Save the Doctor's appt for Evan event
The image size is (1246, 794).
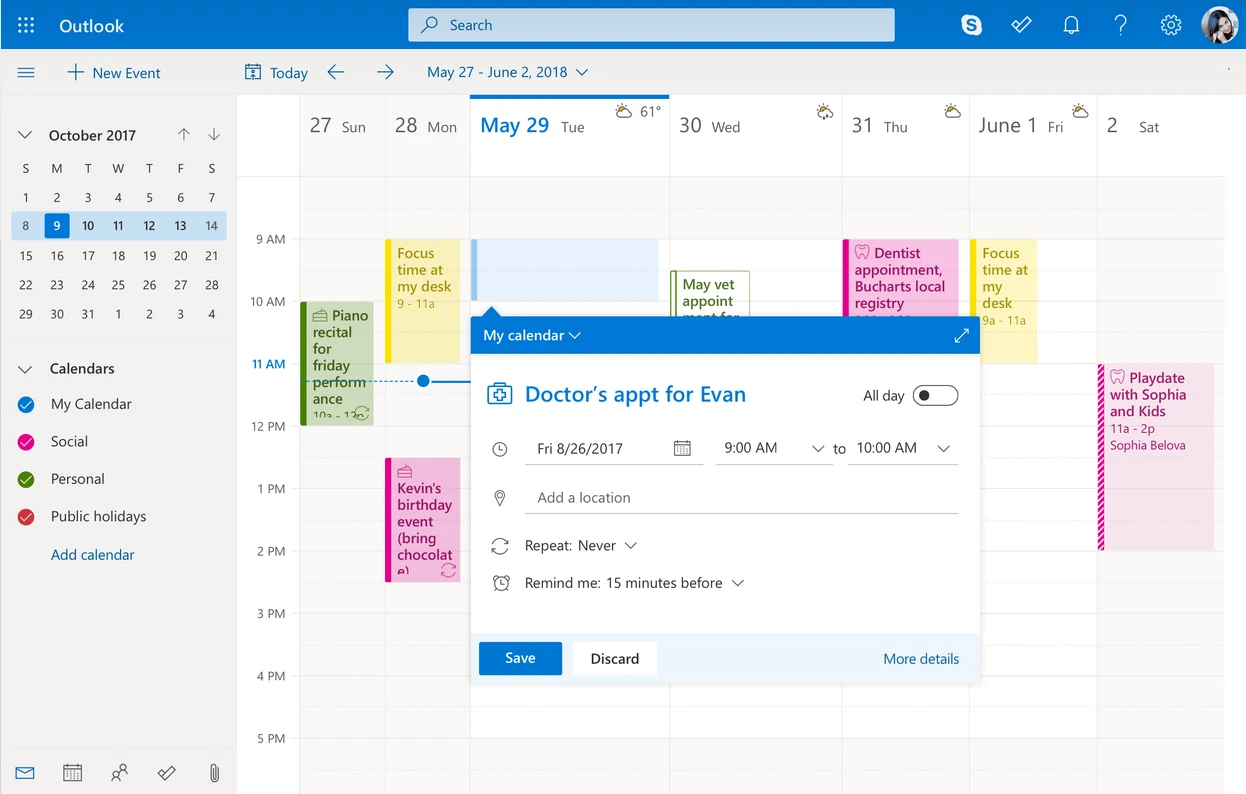[x=520, y=658]
